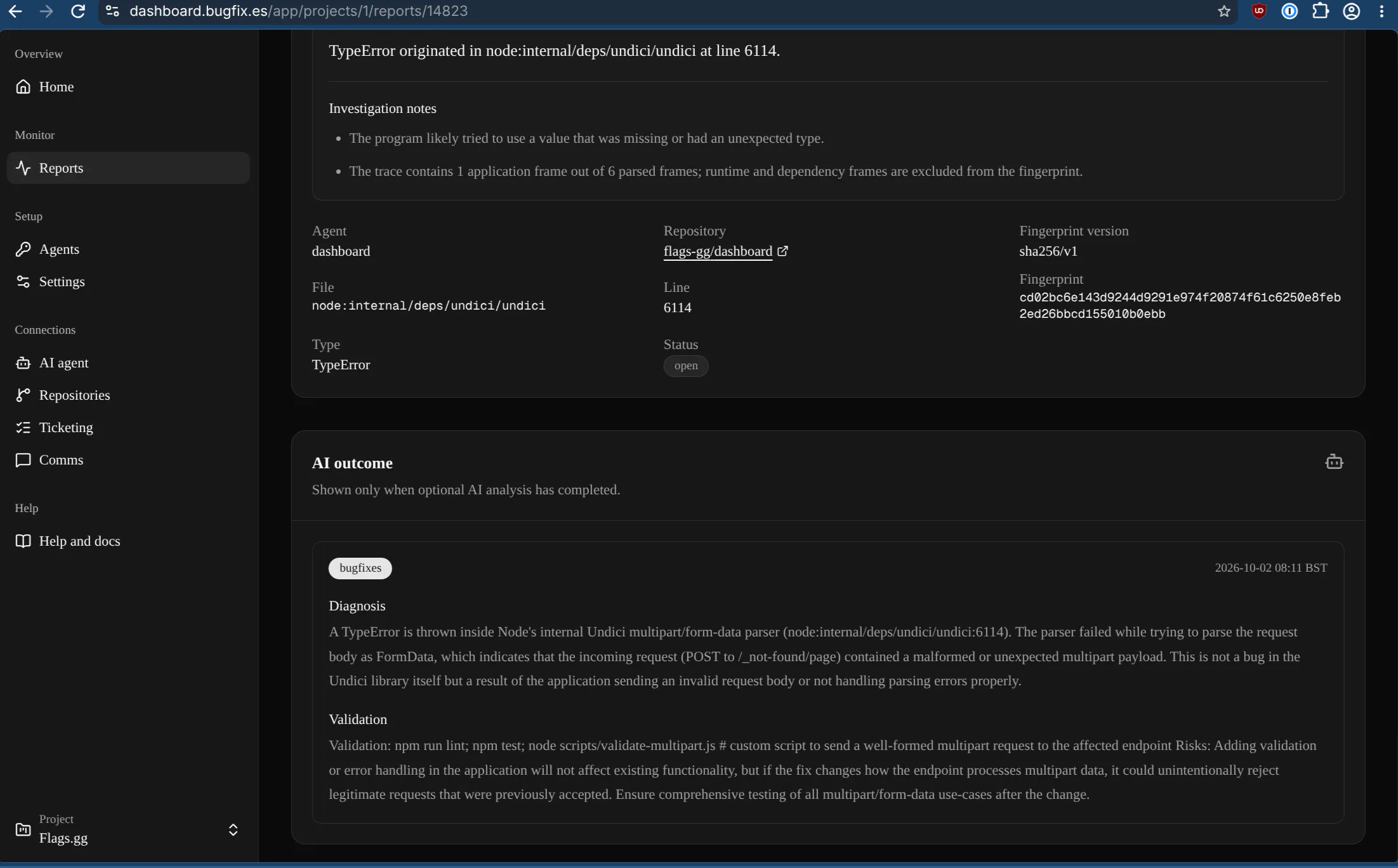Open the site info icon in the address bar
This screenshot has width=1398, height=868.
click(x=112, y=11)
